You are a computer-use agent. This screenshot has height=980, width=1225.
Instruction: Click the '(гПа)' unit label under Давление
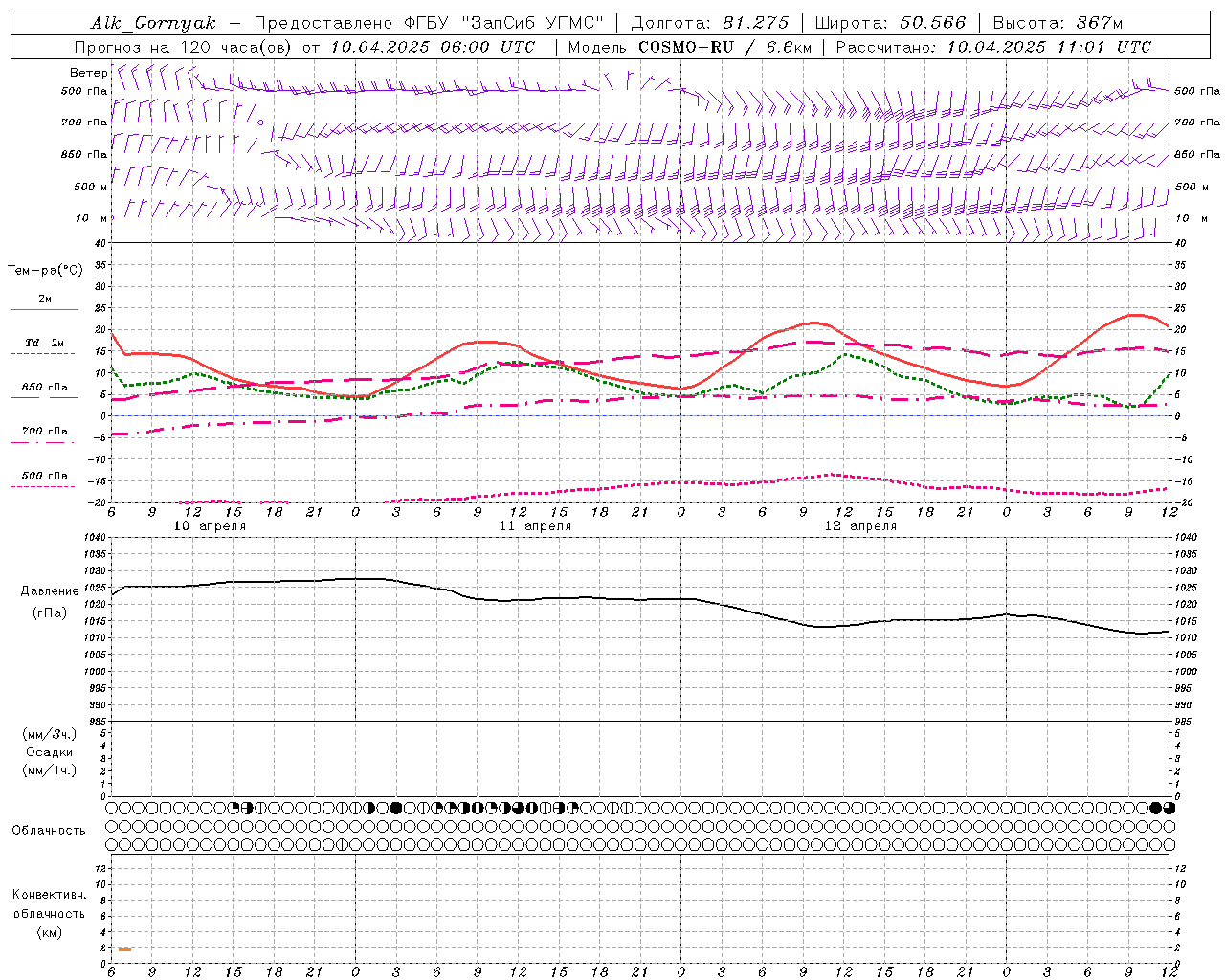tap(50, 613)
